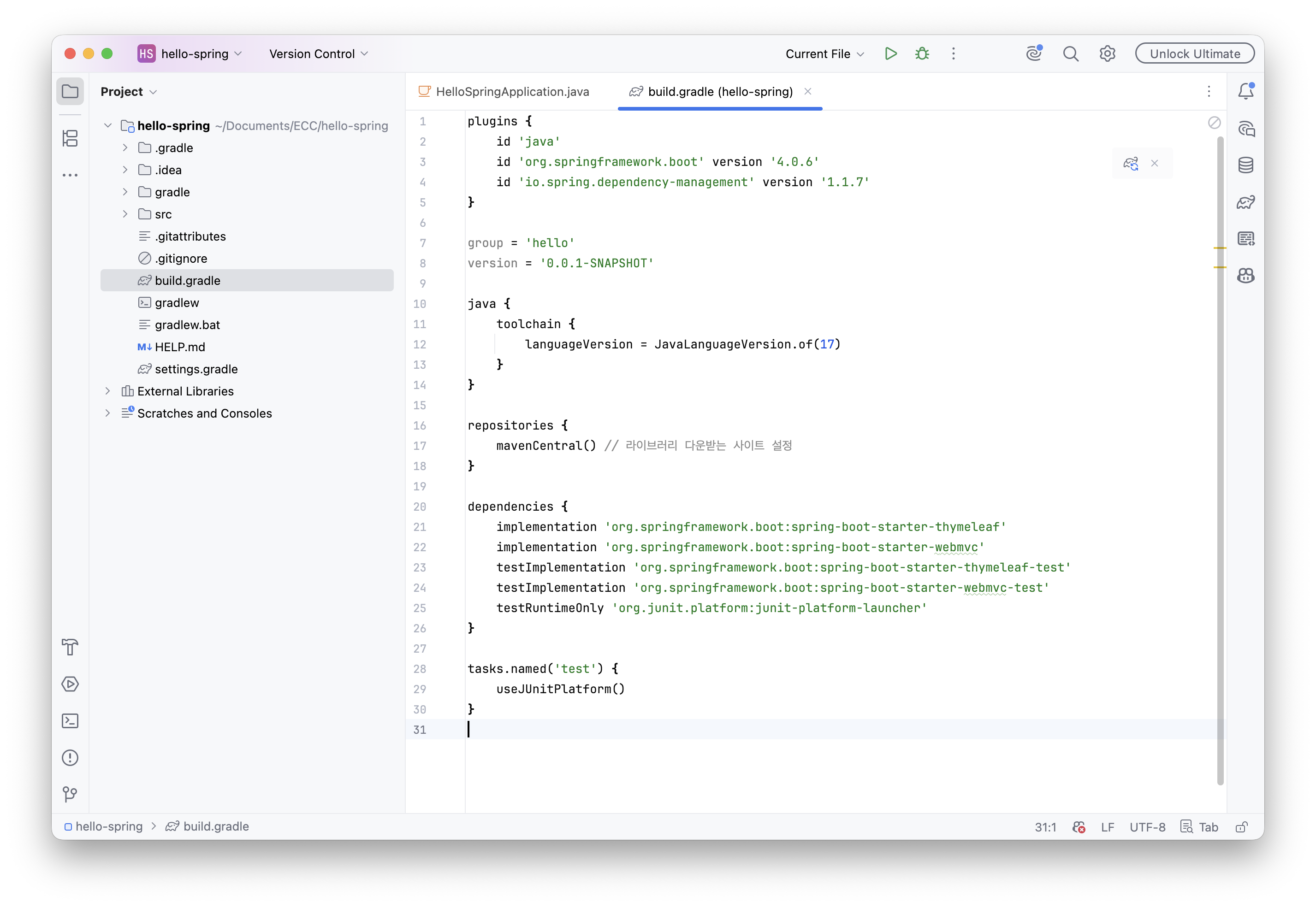Viewport: 1316px width, 908px height.
Task: Open line:column 31:1 position indicator
Action: point(1045,827)
